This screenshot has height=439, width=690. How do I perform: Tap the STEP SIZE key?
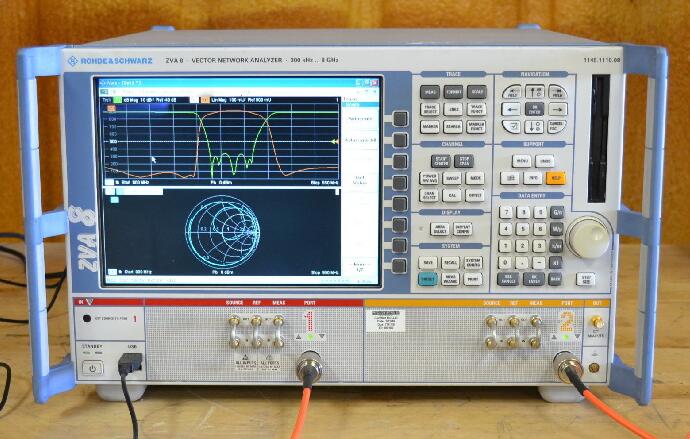click(586, 279)
